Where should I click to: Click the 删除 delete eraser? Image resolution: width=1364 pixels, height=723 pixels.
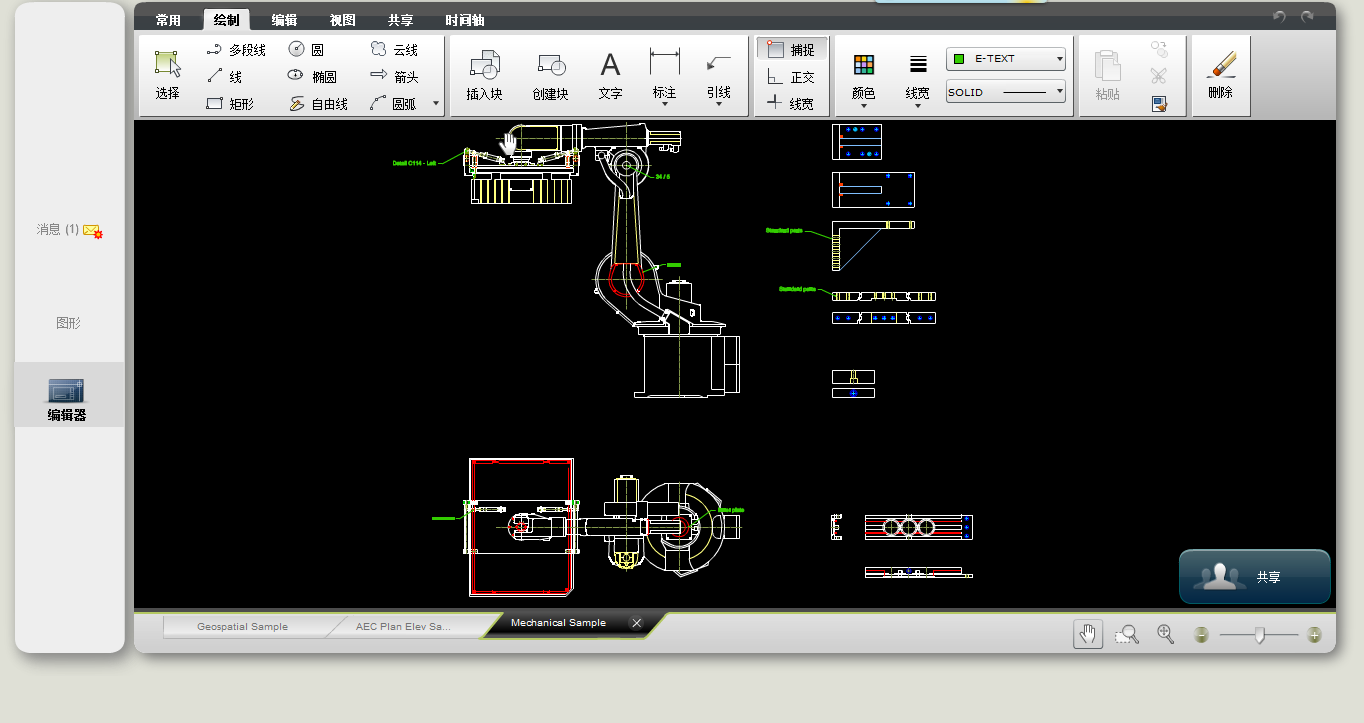pyautogui.click(x=1220, y=76)
